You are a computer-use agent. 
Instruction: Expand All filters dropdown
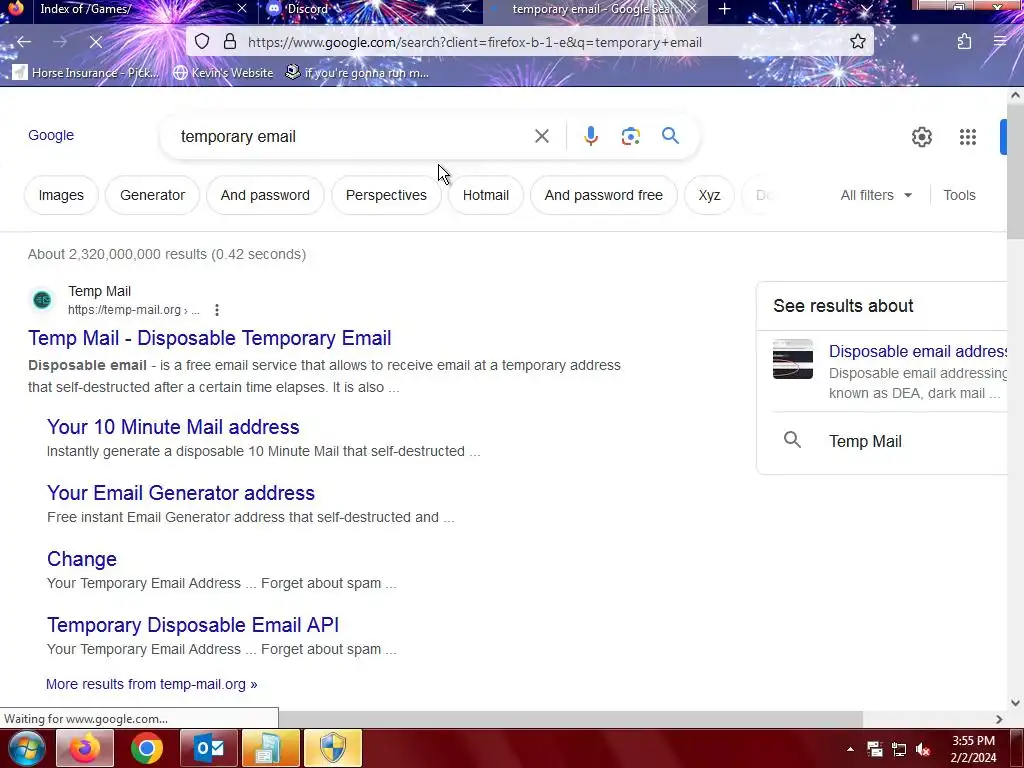[x=876, y=195]
